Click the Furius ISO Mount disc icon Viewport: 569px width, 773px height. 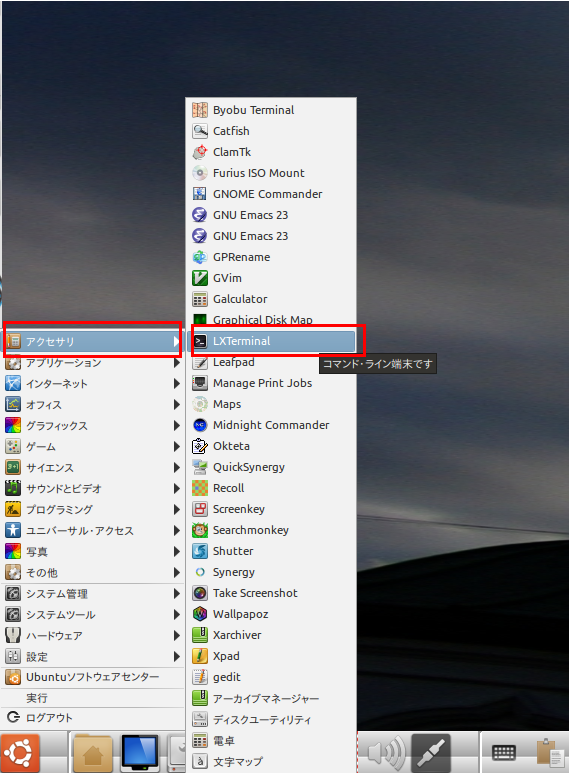(x=200, y=173)
